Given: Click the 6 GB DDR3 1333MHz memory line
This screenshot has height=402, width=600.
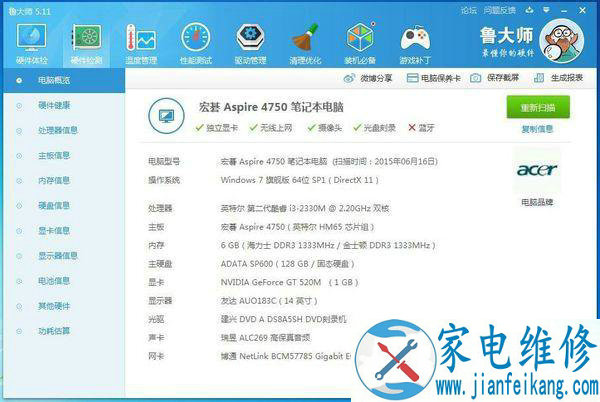Looking at the screenshot, I should tap(328, 245).
